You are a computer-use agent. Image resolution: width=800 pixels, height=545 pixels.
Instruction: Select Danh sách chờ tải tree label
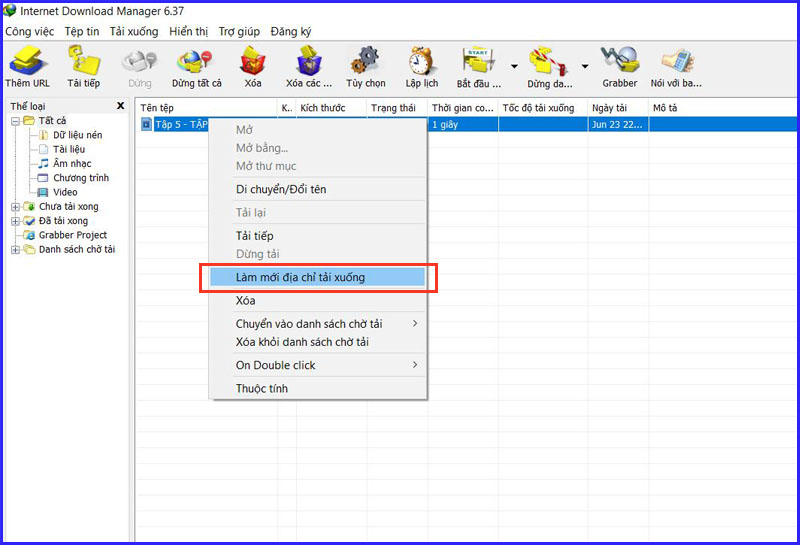coord(77,250)
